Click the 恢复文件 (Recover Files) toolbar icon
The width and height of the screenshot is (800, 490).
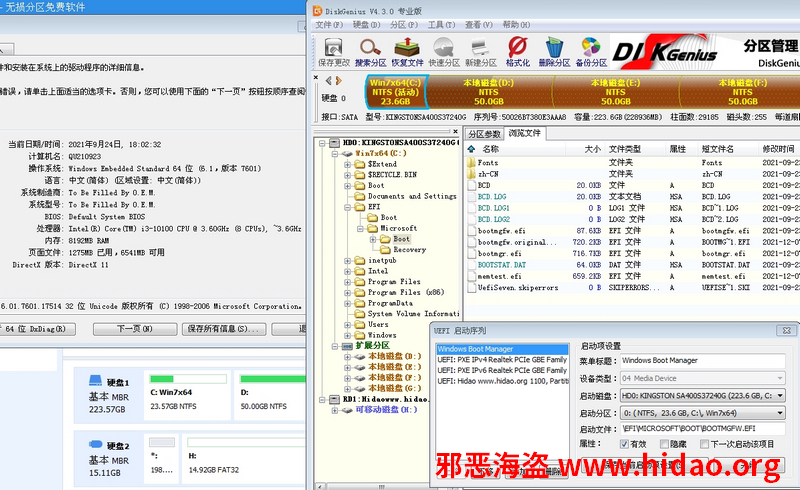[408, 50]
